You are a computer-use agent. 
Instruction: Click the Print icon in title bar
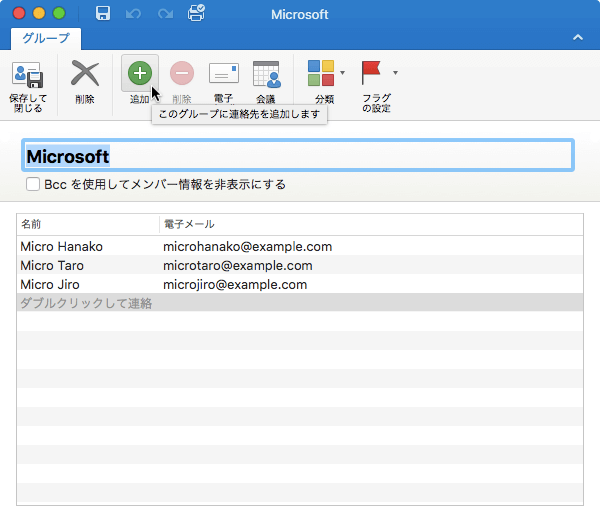click(x=196, y=13)
